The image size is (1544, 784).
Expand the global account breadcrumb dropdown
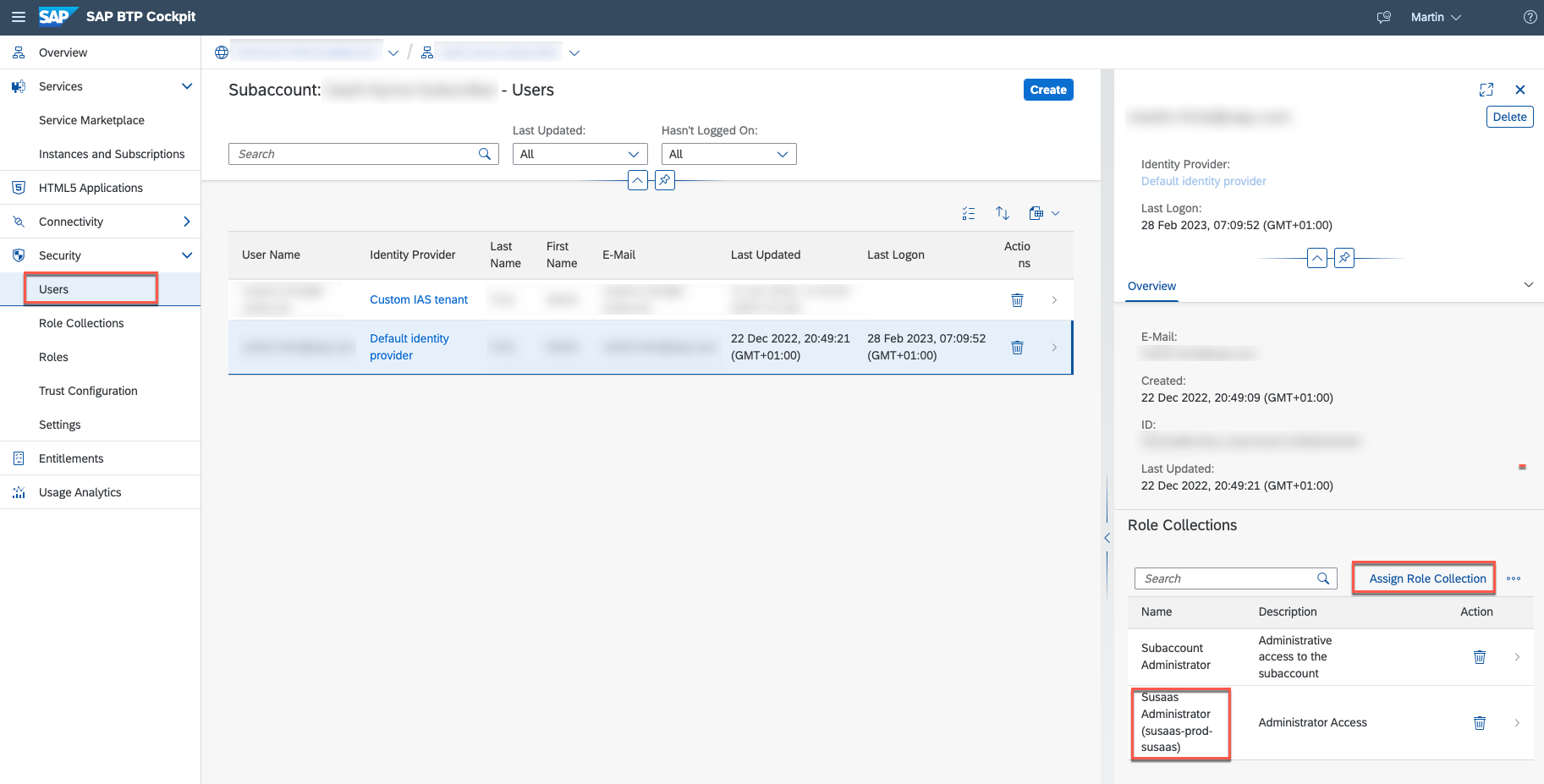(393, 52)
